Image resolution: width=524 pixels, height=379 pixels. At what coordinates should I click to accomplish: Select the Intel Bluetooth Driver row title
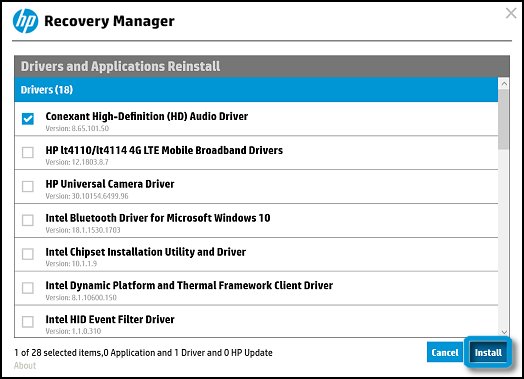[x=158, y=218]
